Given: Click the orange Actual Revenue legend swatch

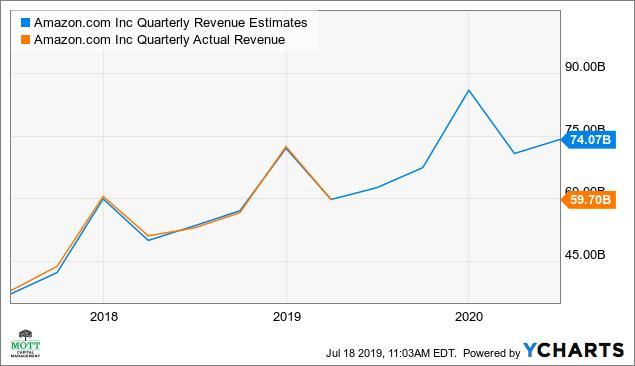Looking at the screenshot, I should [x=26, y=40].
